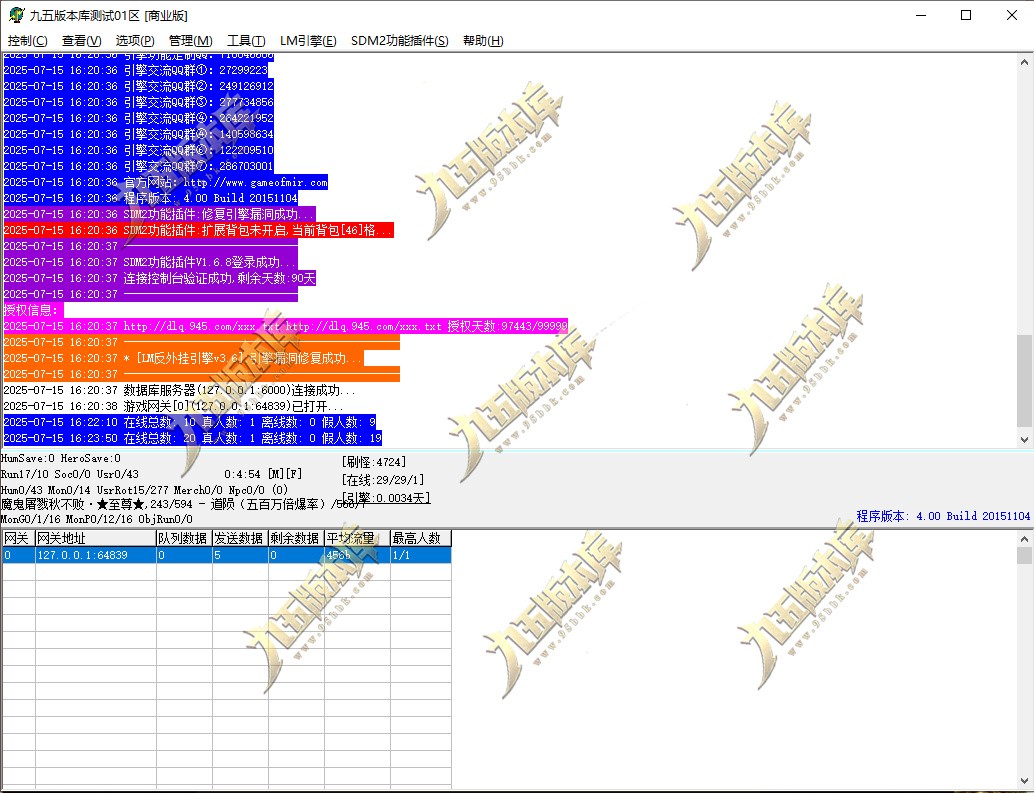Open the 查看(V) menu
Viewport: 1034px width, 793px height.
pos(82,41)
